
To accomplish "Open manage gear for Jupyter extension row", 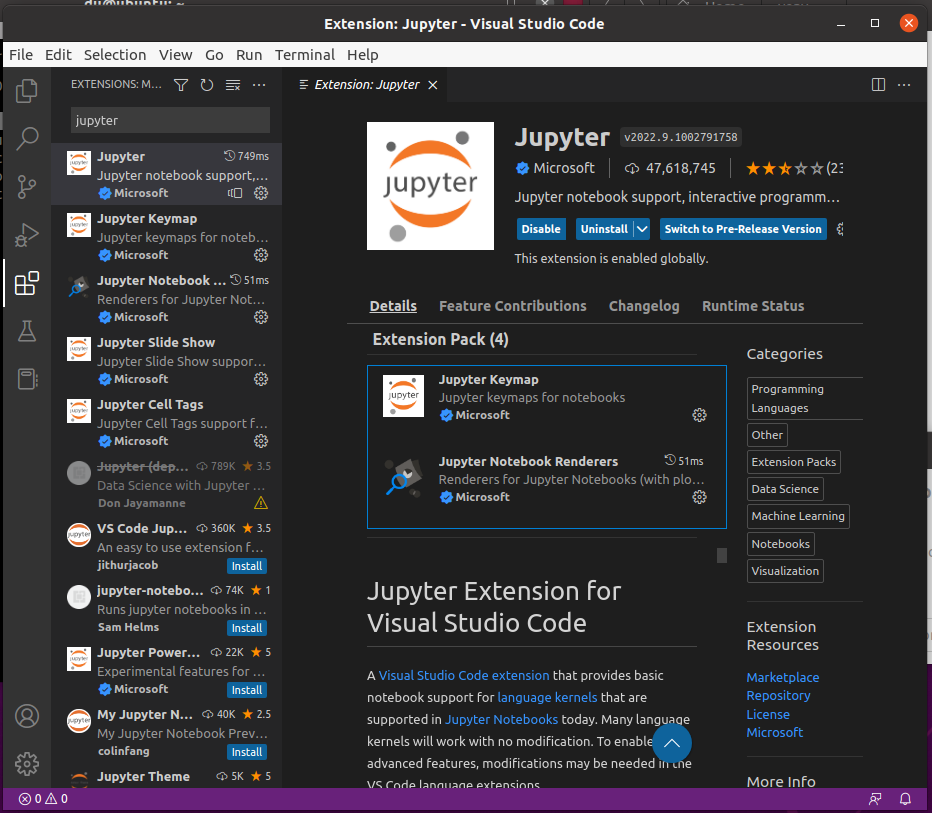I will pyautogui.click(x=261, y=193).
